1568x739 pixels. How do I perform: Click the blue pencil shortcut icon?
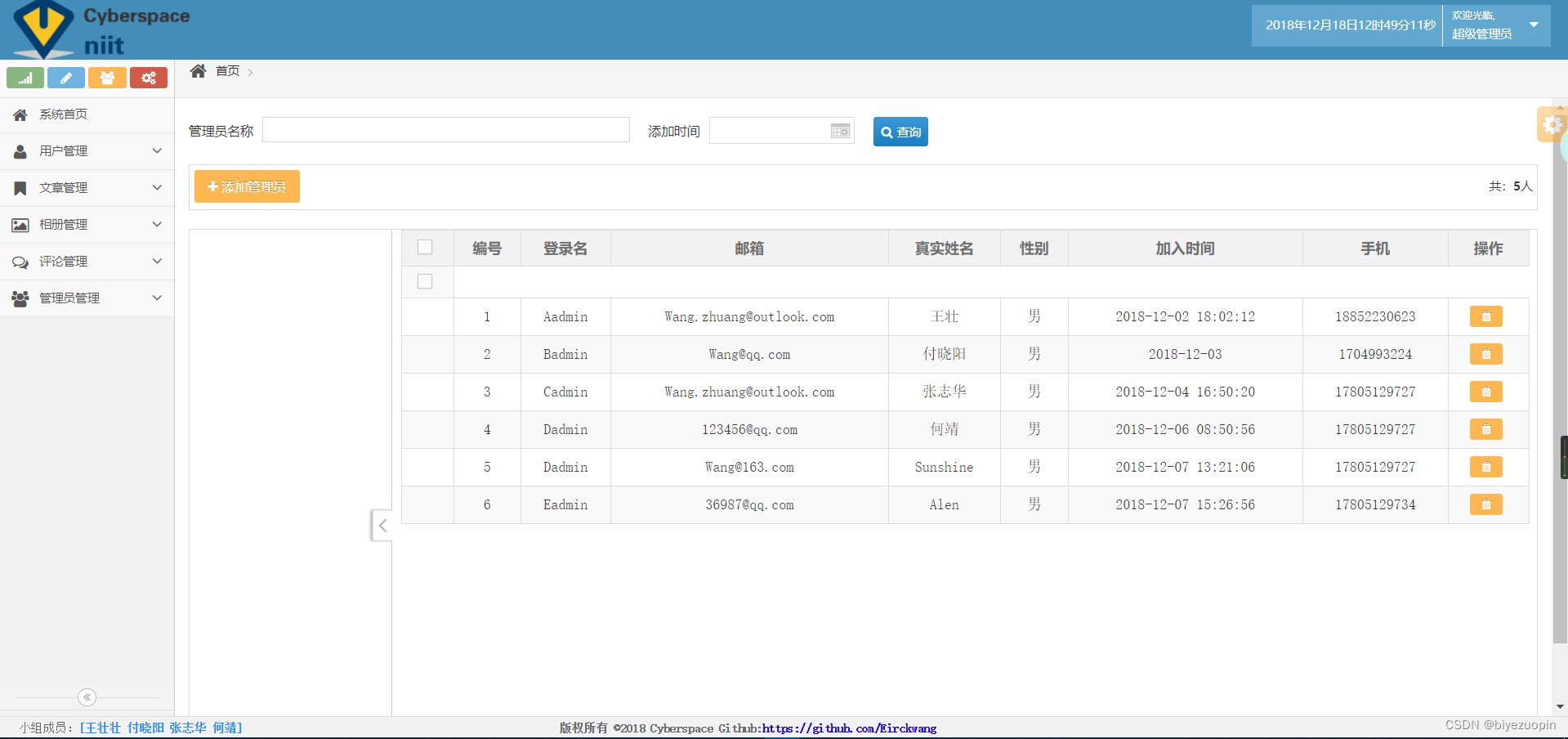click(66, 78)
